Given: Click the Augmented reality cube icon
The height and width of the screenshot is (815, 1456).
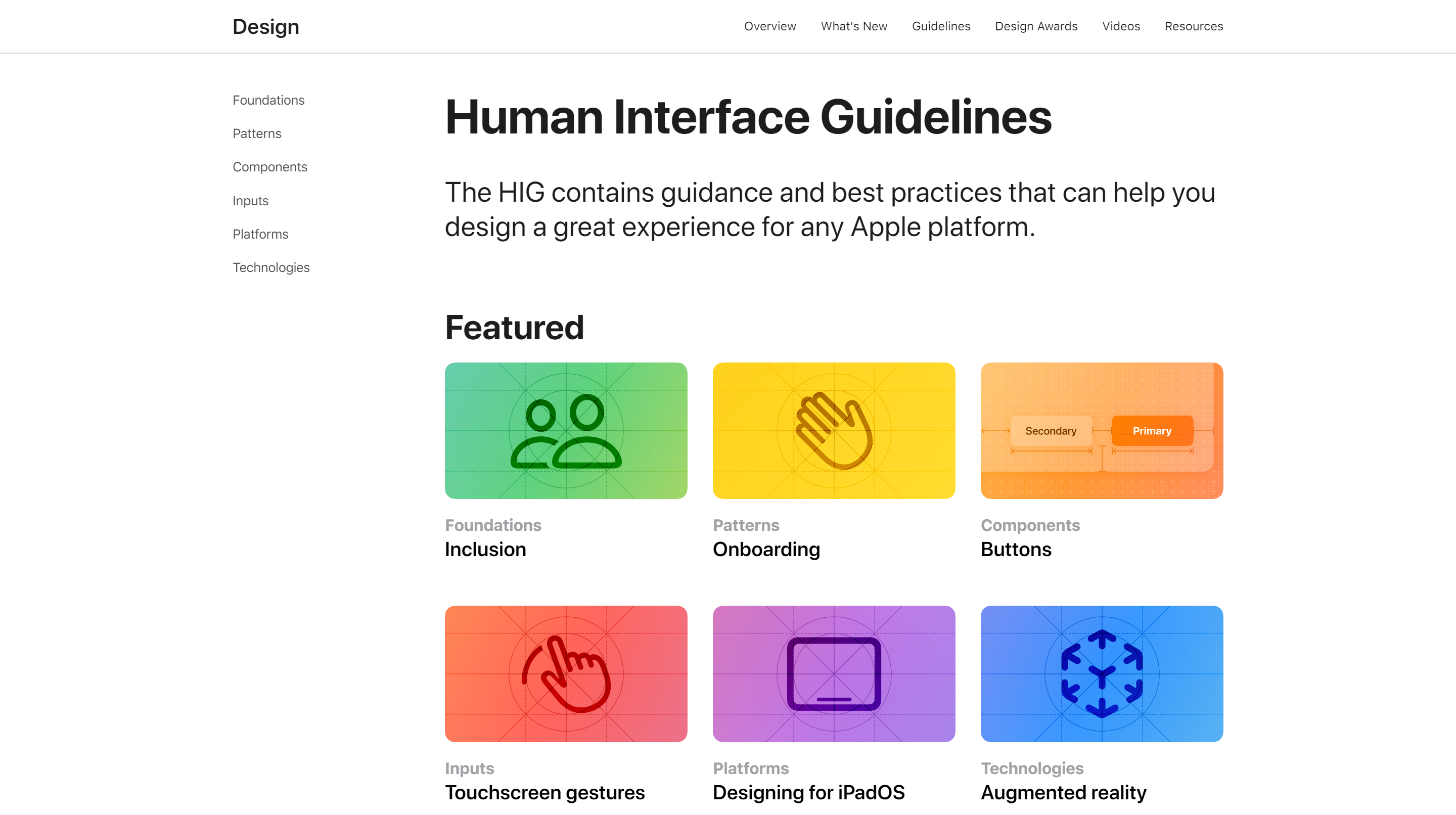Looking at the screenshot, I should (x=1102, y=674).
